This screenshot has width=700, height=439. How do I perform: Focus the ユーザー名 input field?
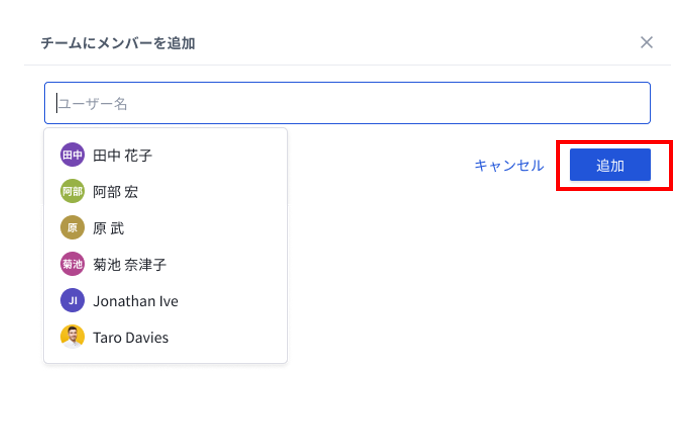[x=347, y=103]
